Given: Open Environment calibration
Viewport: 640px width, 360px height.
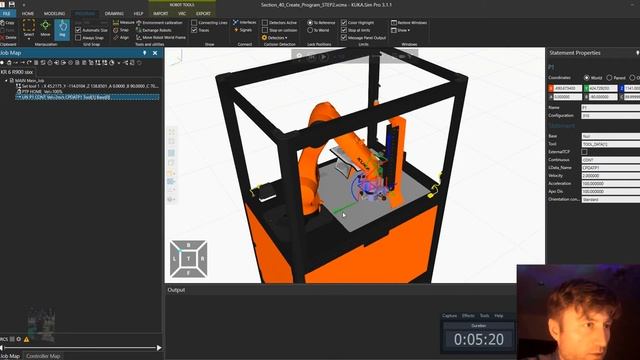Looking at the screenshot, I should click(159, 23).
